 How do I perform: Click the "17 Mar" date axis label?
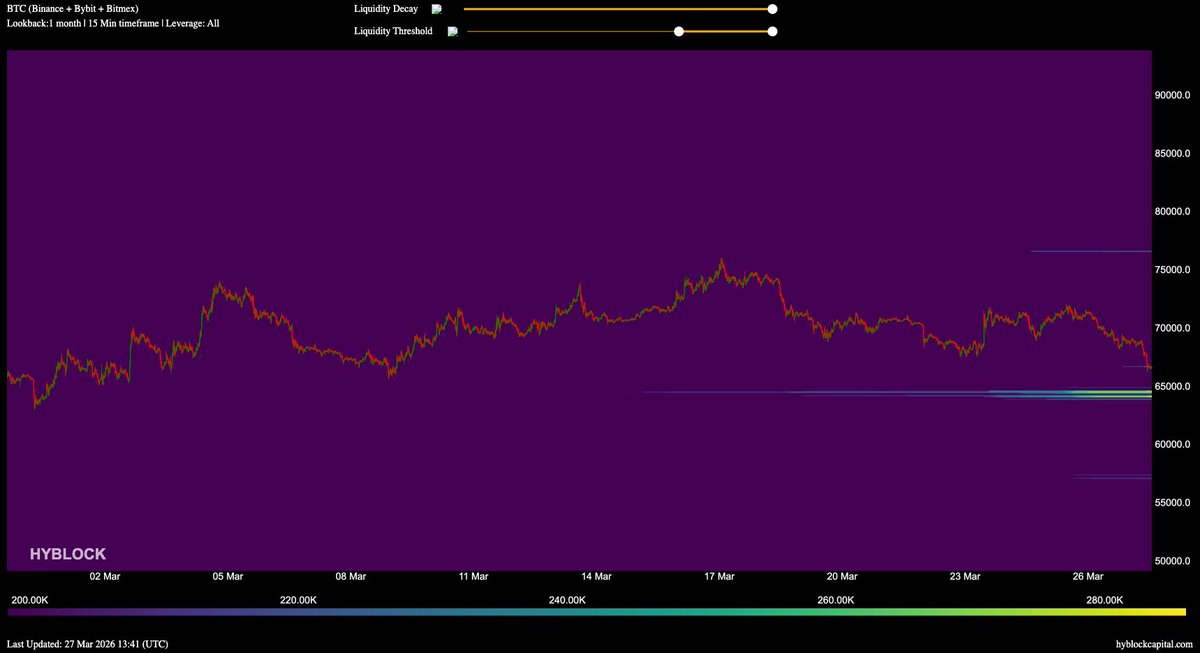pyautogui.click(x=719, y=577)
